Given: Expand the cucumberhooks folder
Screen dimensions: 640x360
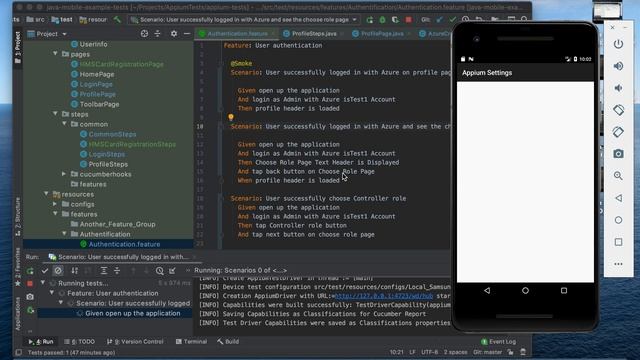Looking at the screenshot, I should 64,174.
